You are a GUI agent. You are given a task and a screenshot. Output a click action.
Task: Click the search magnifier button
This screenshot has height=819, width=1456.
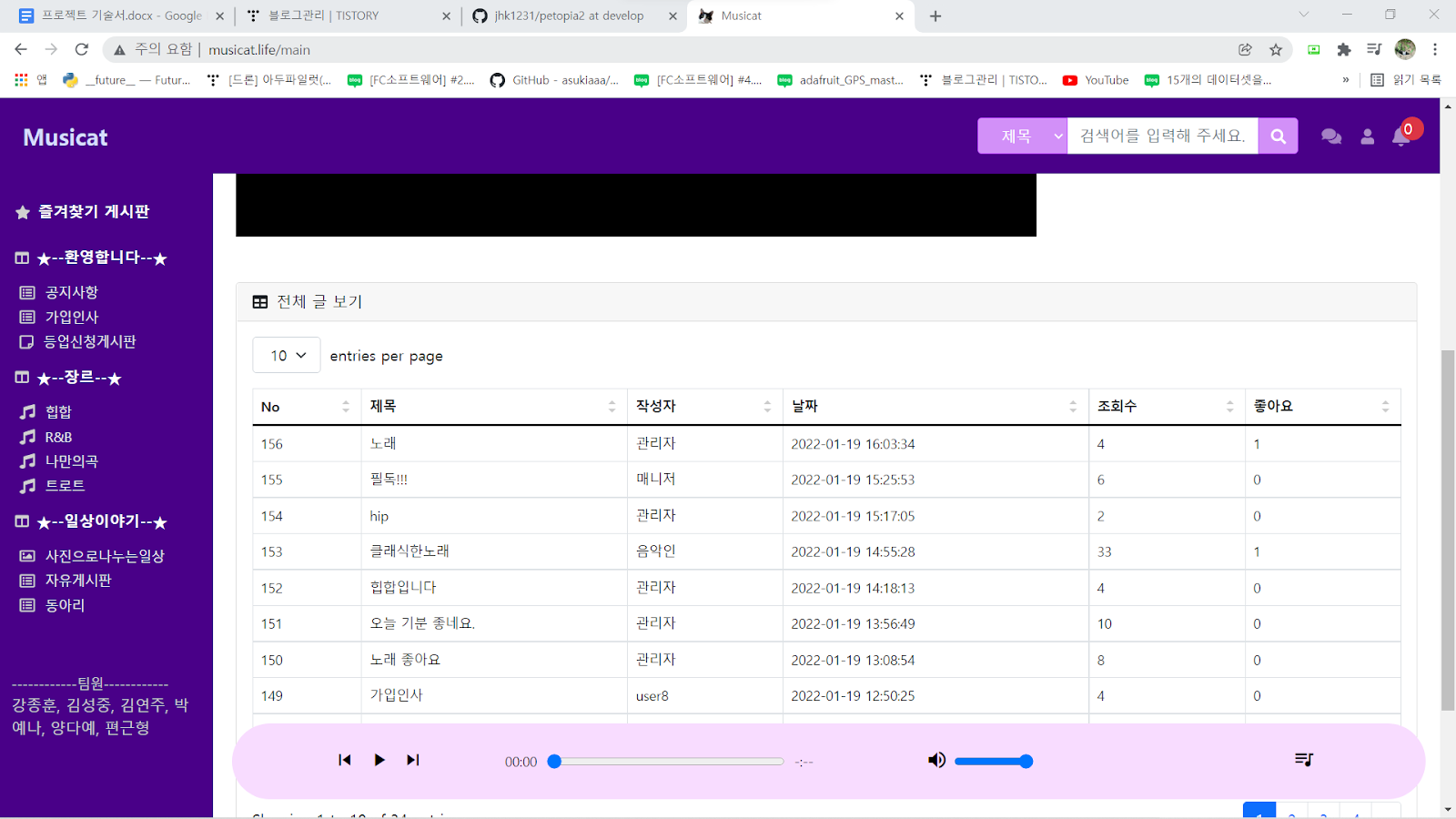1278,136
